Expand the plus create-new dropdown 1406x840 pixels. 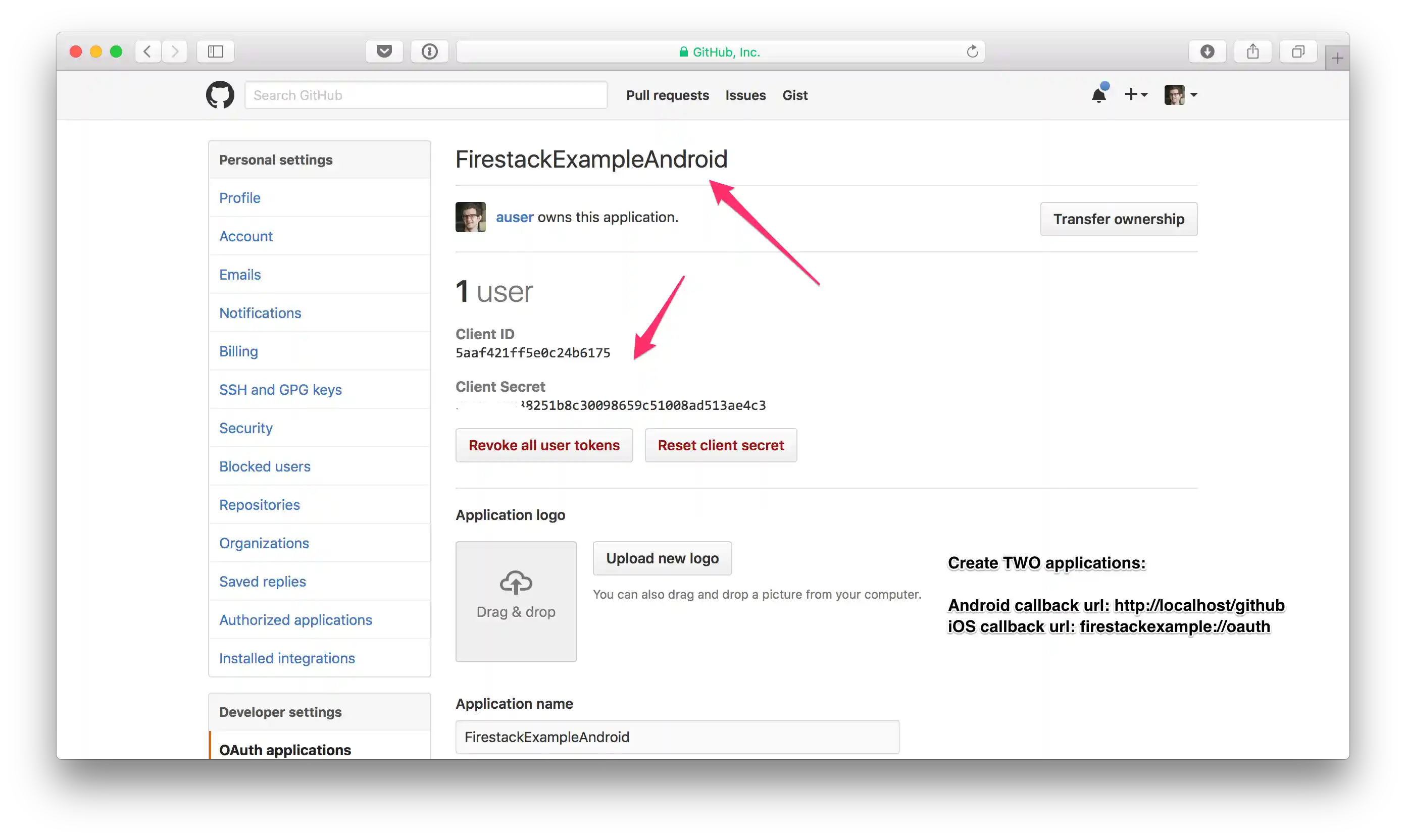(1135, 94)
